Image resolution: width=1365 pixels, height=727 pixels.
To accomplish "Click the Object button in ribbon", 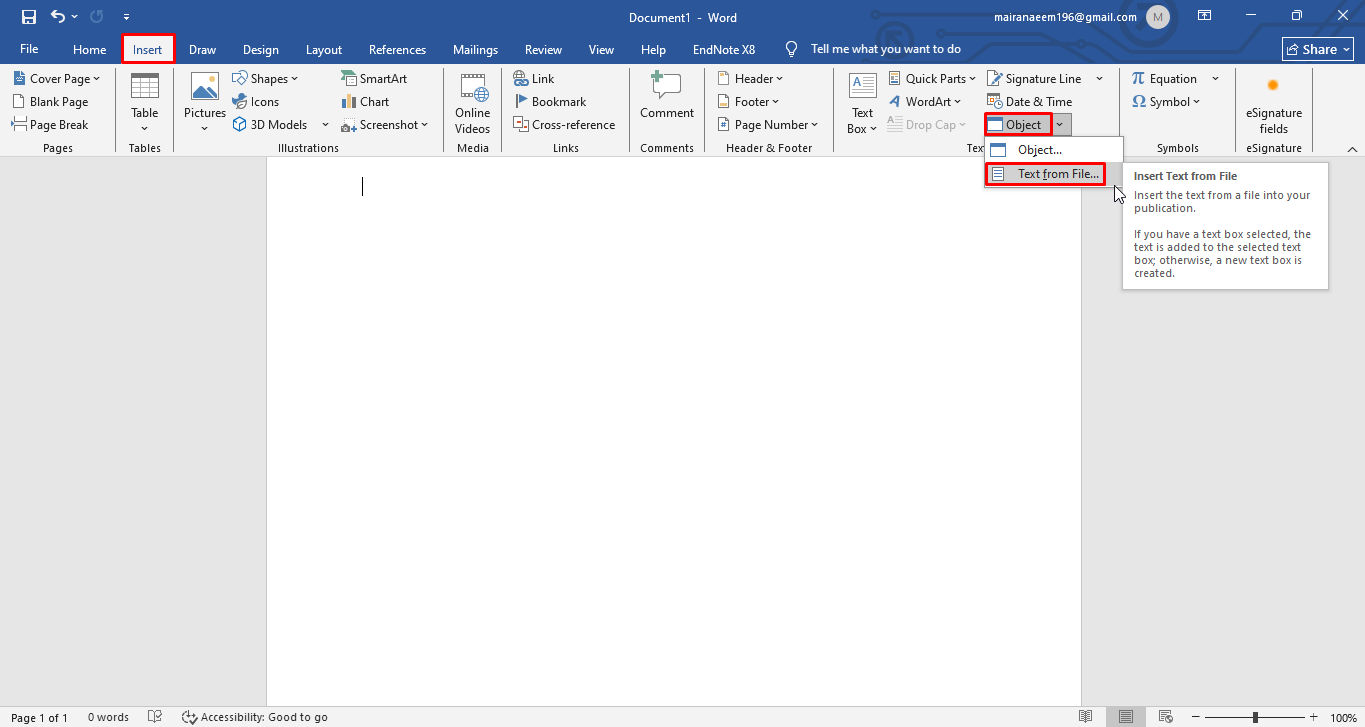I will [1018, 125].
